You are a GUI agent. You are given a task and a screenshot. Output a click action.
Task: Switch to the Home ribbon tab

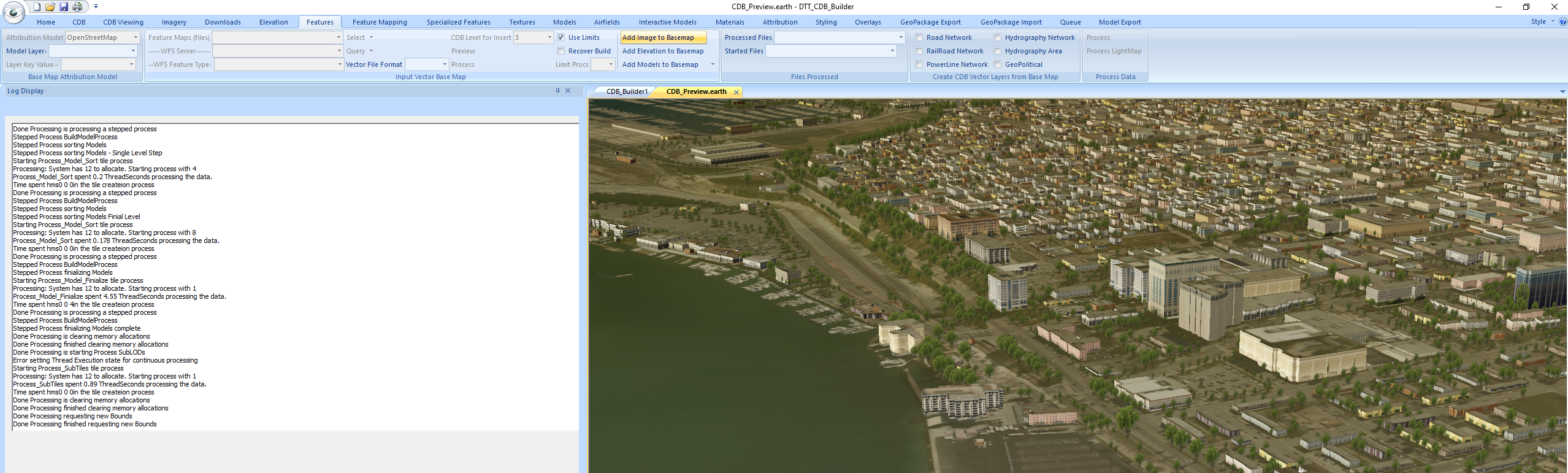point(46,22)
